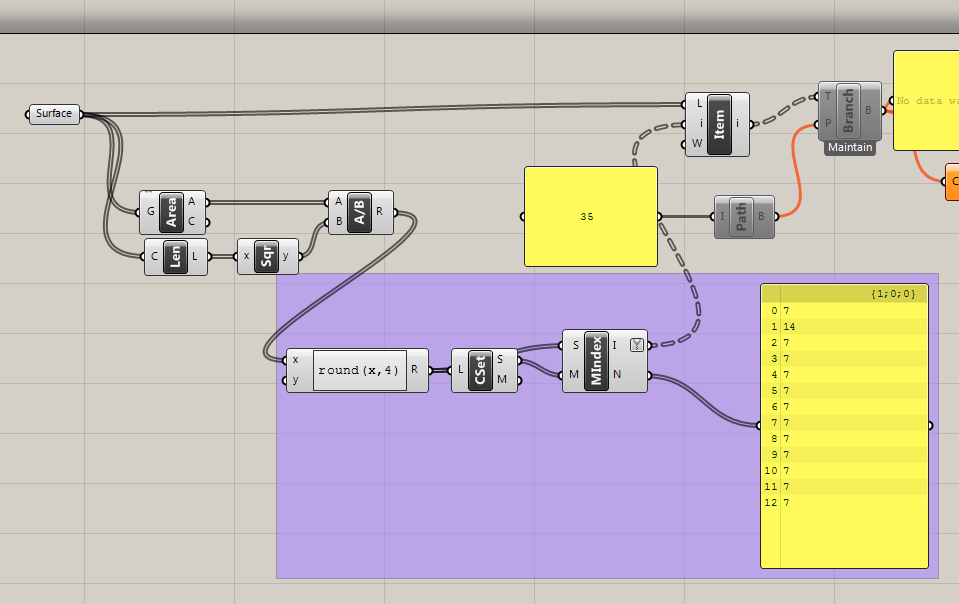Select the Sqr square component
Image resolution: width=959 pixels, height=604 pixels.
tap(267, 256)
